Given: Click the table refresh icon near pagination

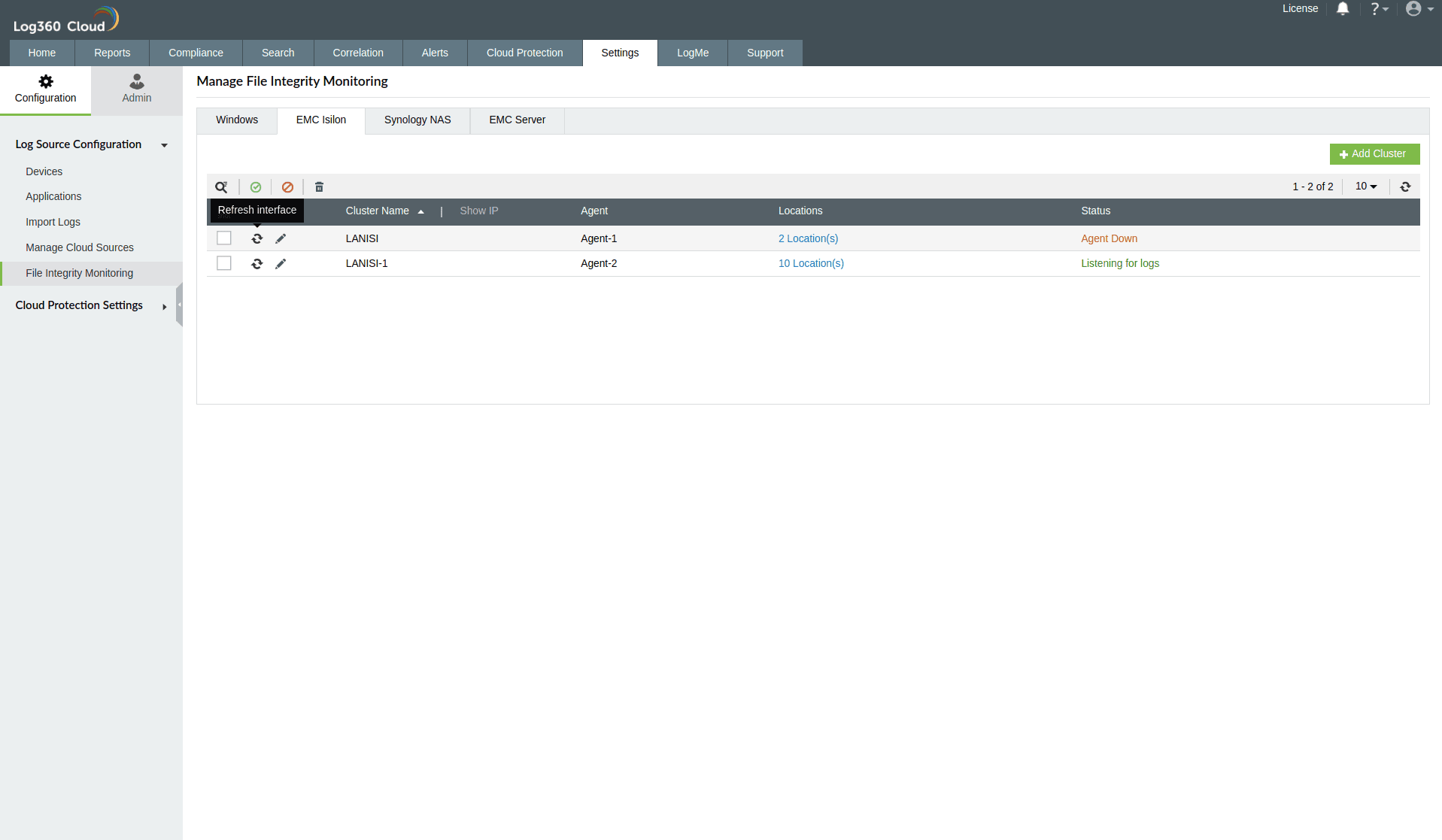Looking at the screenshot, I should click(1404, 186).
